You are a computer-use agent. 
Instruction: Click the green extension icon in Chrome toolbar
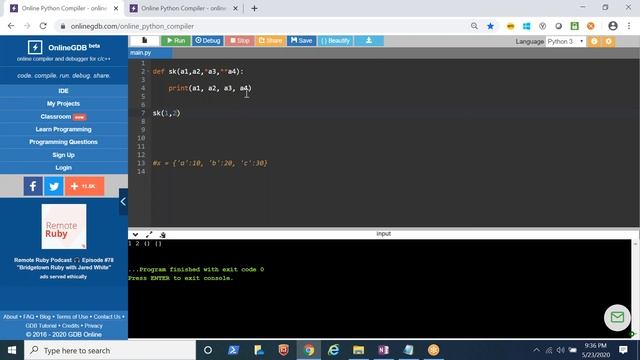point(575,26)
